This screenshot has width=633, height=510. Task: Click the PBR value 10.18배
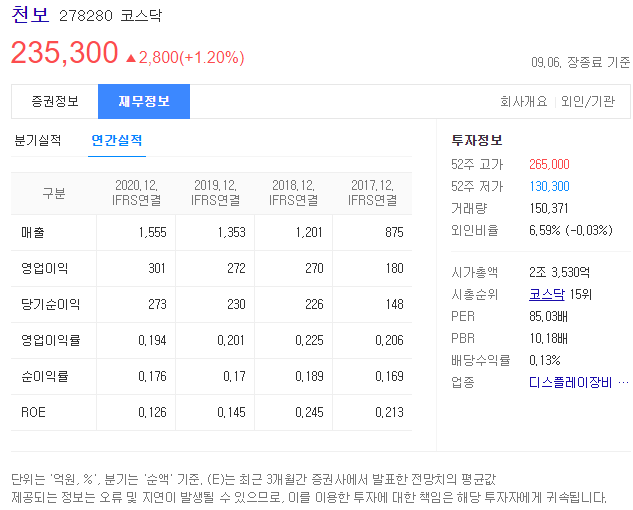click(548, 338)
